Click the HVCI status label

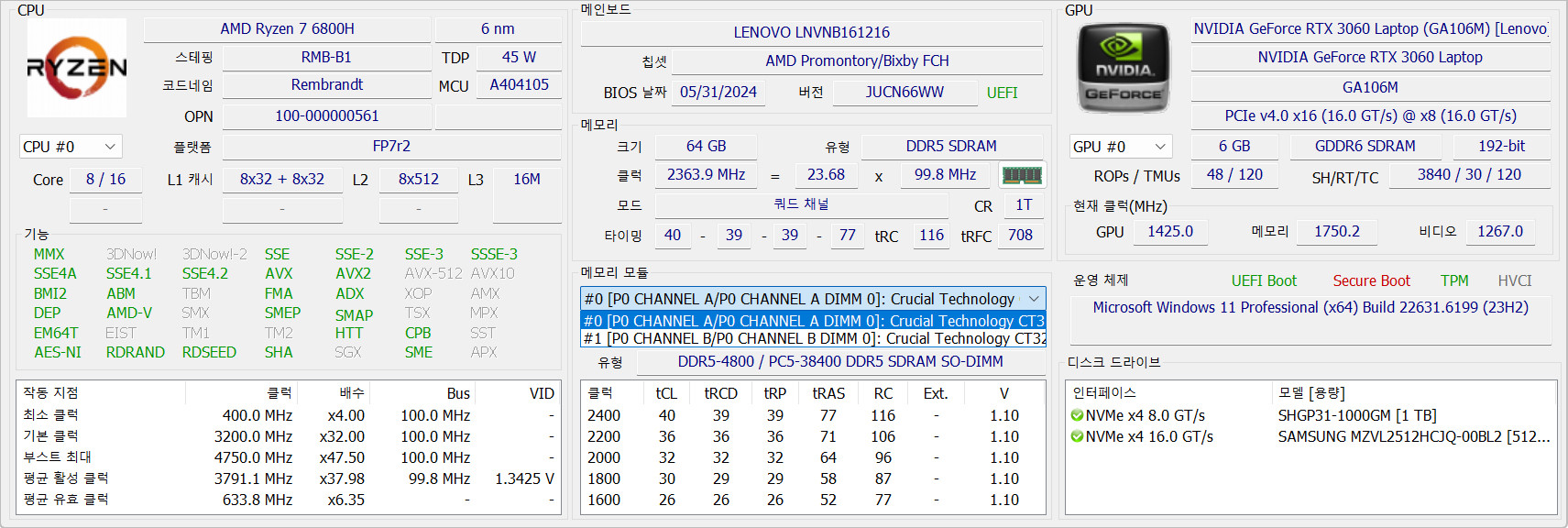[1515, 281]
